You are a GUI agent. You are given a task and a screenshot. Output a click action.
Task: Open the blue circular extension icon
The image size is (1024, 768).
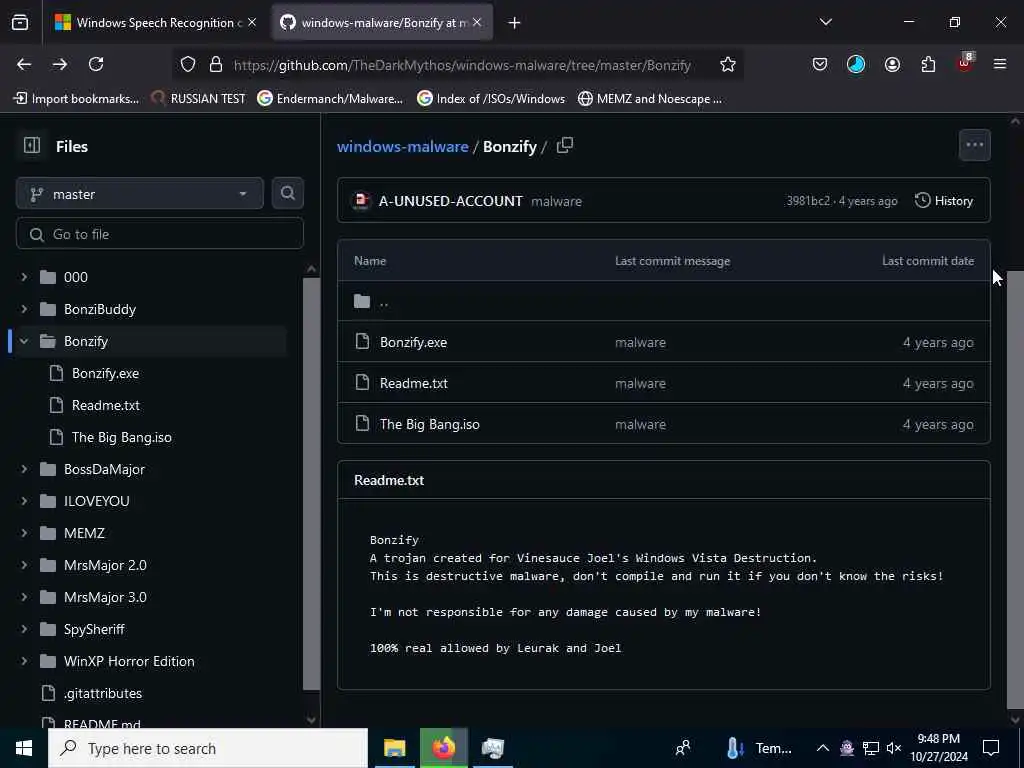point(856,64)
